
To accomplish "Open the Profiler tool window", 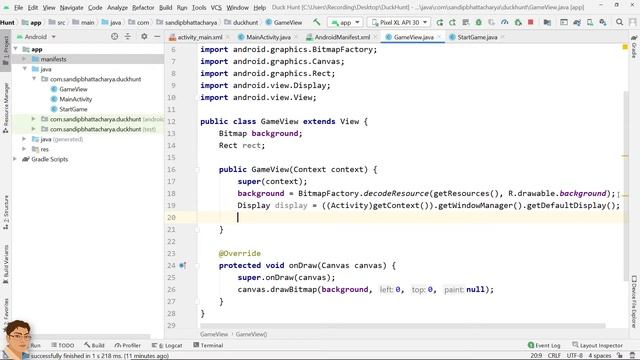I will pos(128,345).
